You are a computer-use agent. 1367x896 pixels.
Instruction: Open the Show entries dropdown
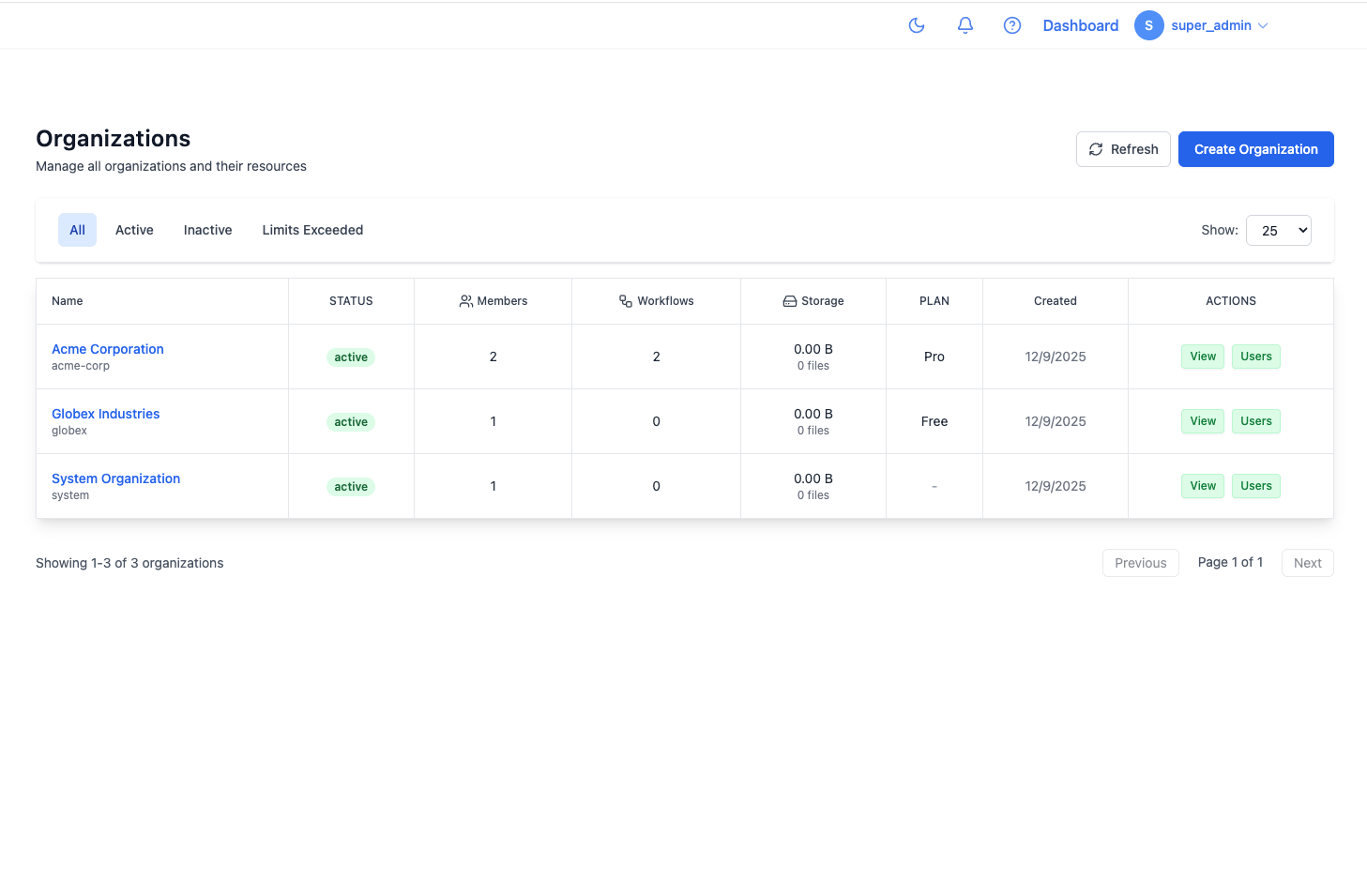1278,230
